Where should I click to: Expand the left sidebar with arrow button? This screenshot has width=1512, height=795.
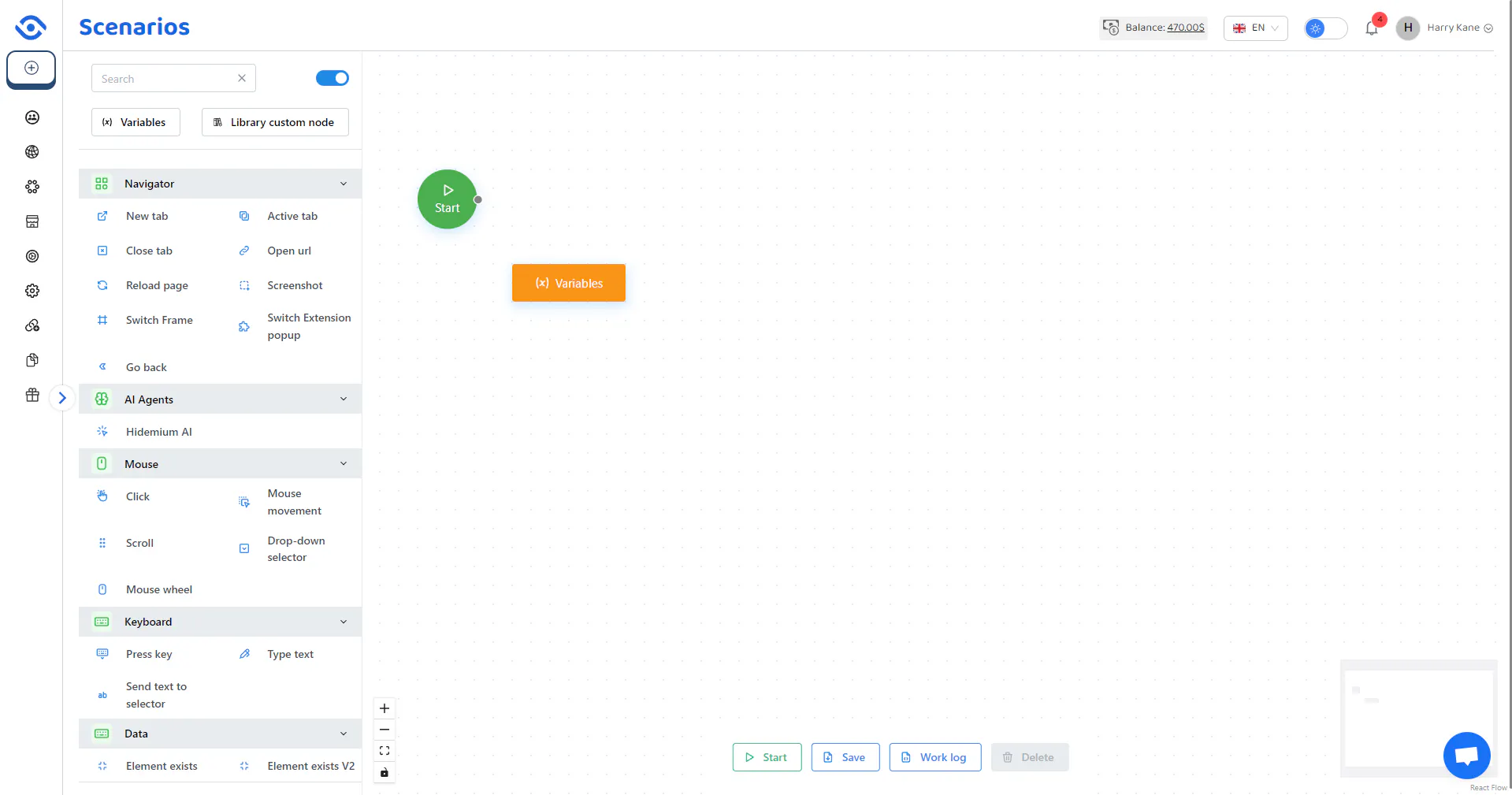click(62, 398)
